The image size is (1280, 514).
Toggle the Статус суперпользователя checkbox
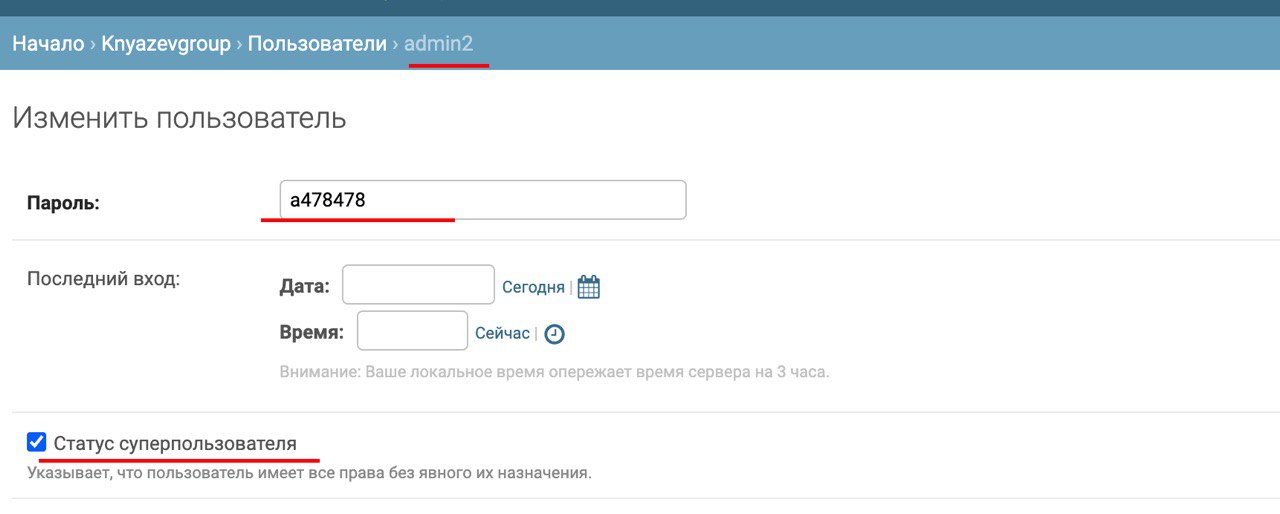click(37, 442)
